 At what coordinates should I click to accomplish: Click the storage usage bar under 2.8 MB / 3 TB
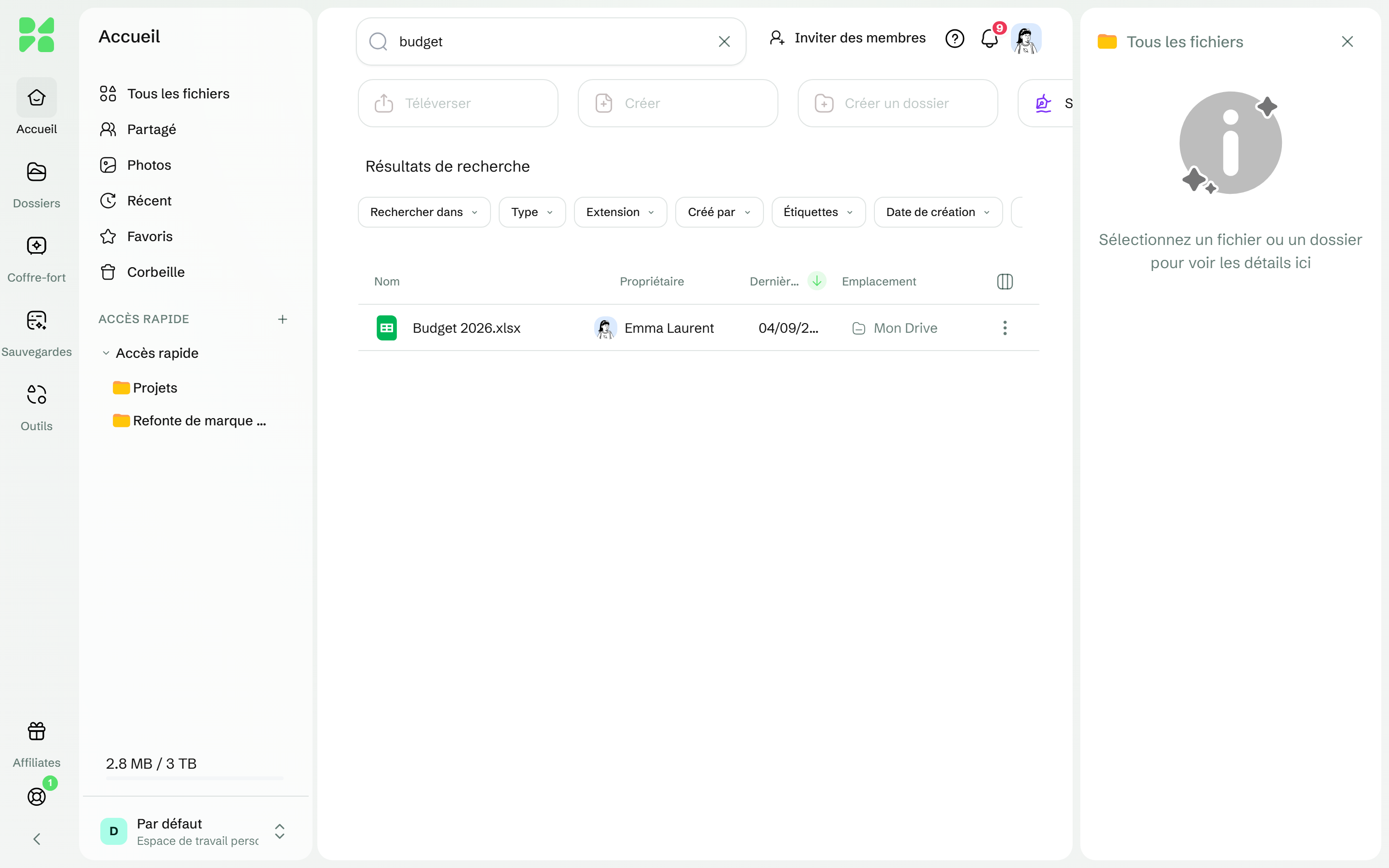pyautogui.click(x=194, y=778)
